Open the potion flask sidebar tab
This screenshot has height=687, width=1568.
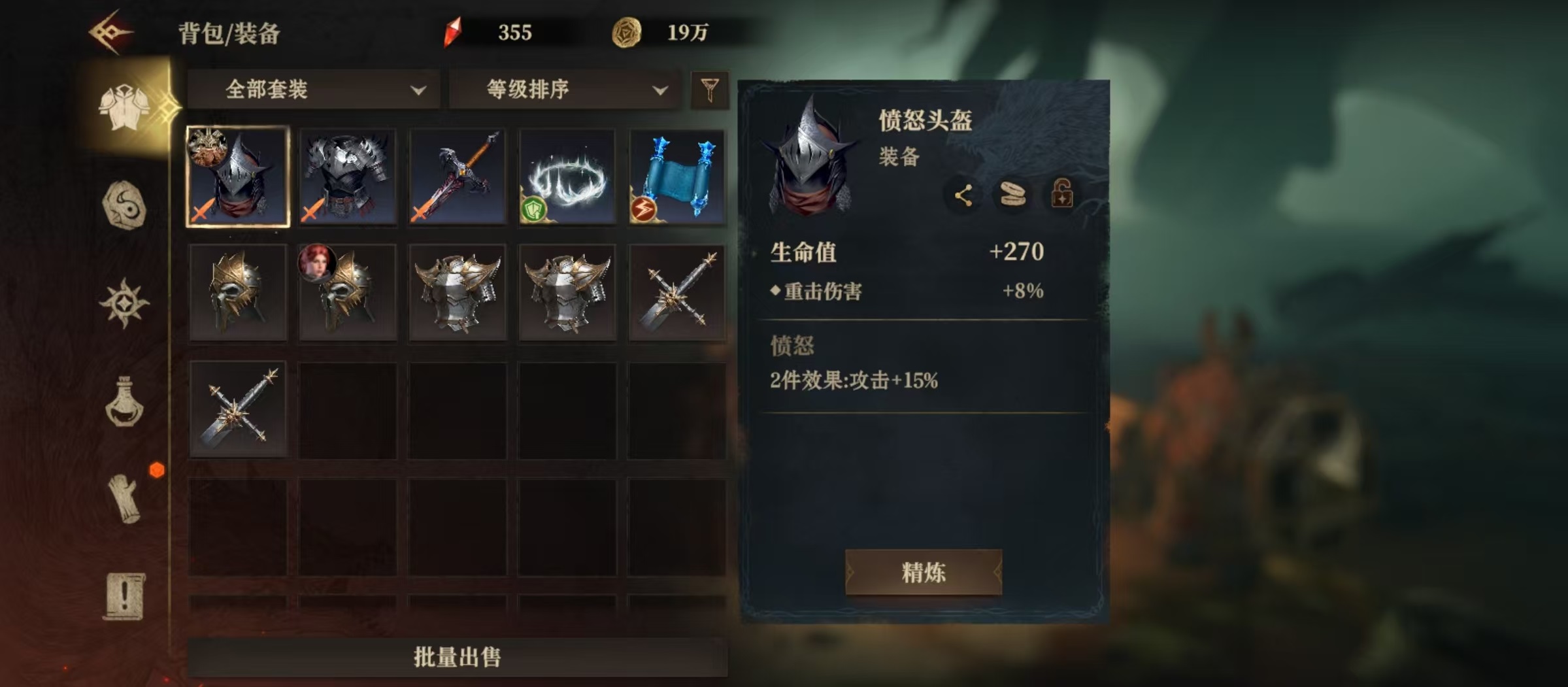124,402
